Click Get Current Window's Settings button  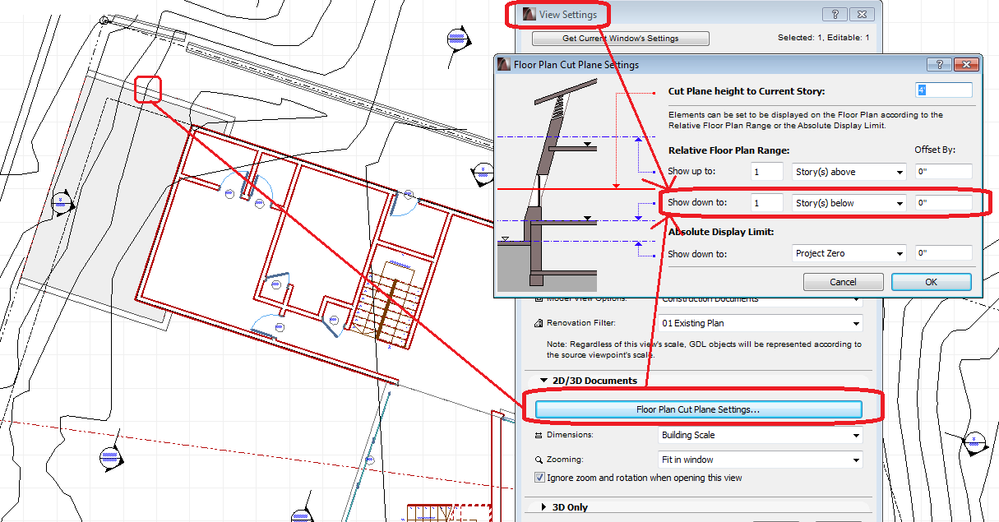tap(620, 39)
